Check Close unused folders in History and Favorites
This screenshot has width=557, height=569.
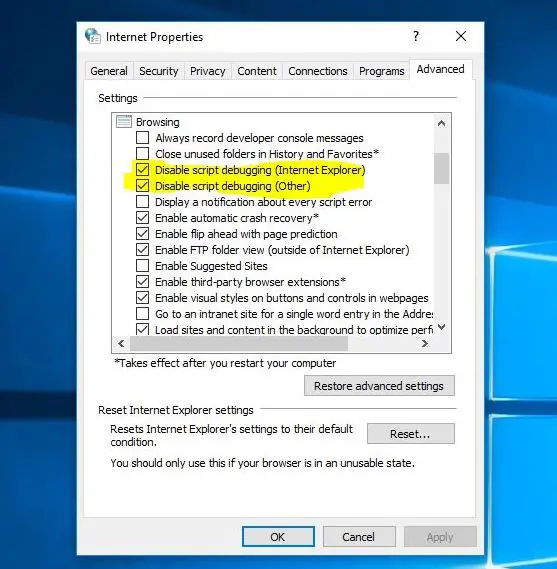click(x=142, y=154)
